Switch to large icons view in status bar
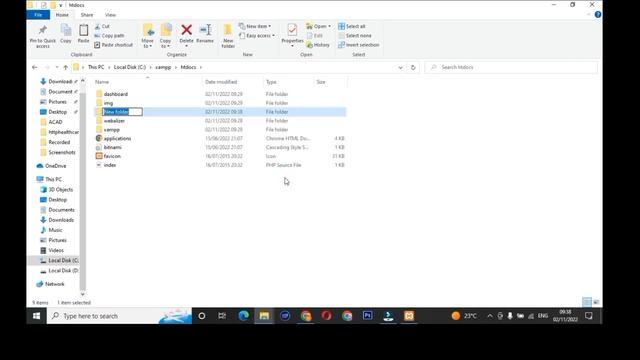This screenshot has height=360, width=640. click(x=596, y=302)
